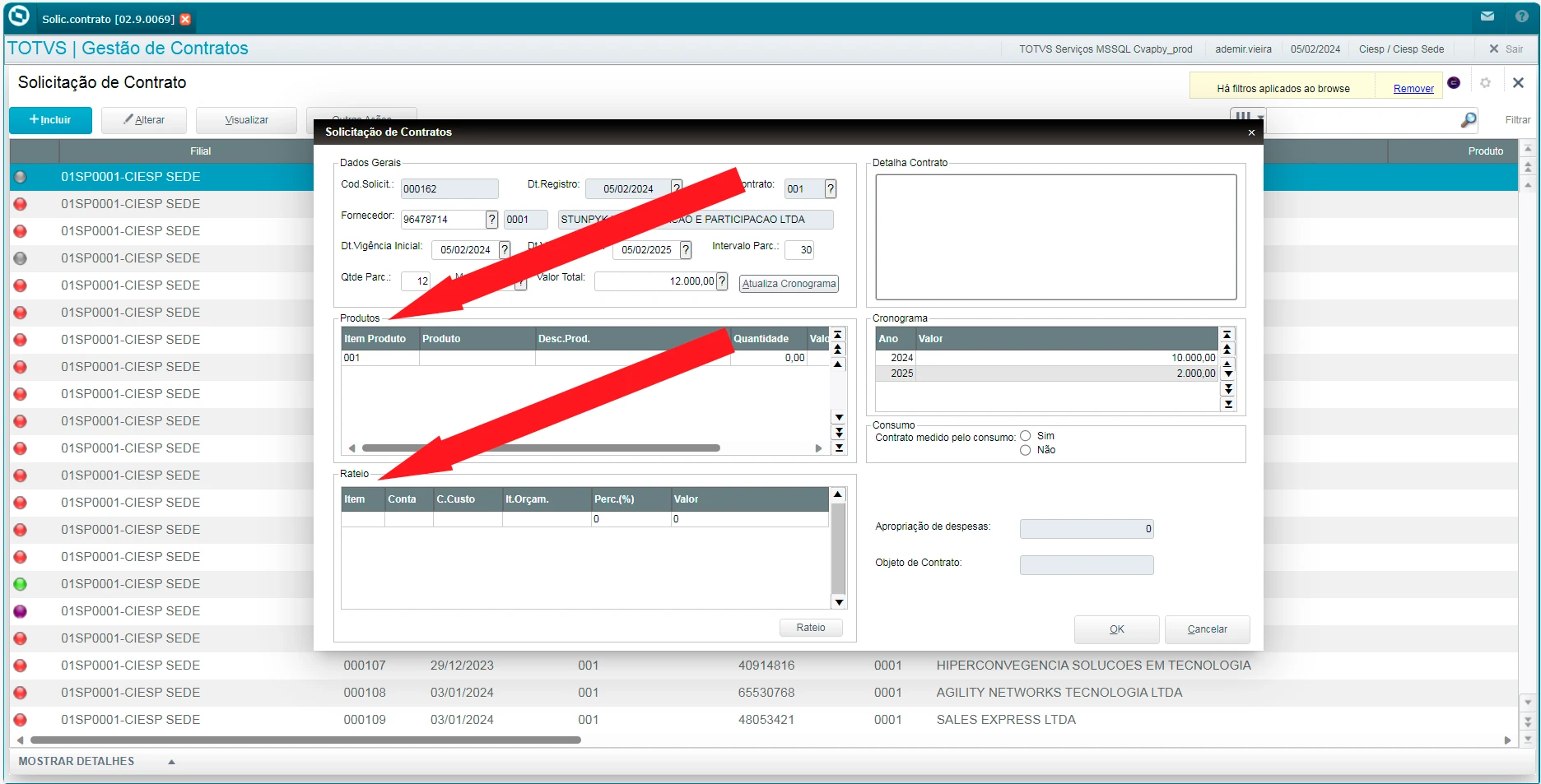Screen dimensions: 1541x784
Task: Click the magnifier search icon
Action: coord(1468,121)
